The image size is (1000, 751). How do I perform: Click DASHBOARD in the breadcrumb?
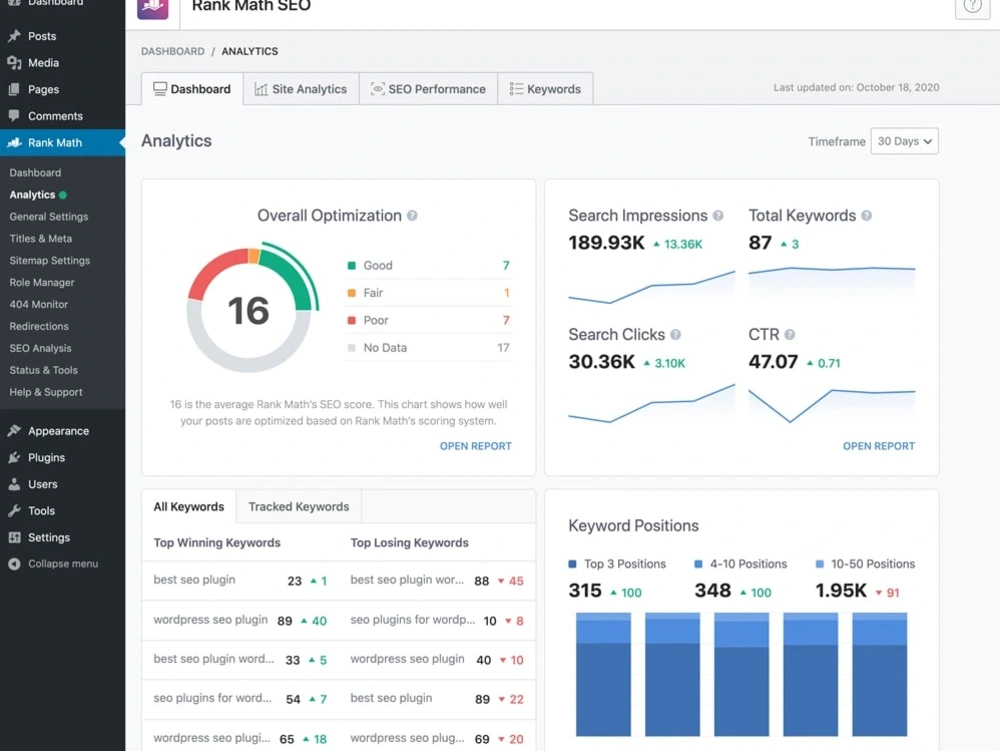(x=173, y=51)
